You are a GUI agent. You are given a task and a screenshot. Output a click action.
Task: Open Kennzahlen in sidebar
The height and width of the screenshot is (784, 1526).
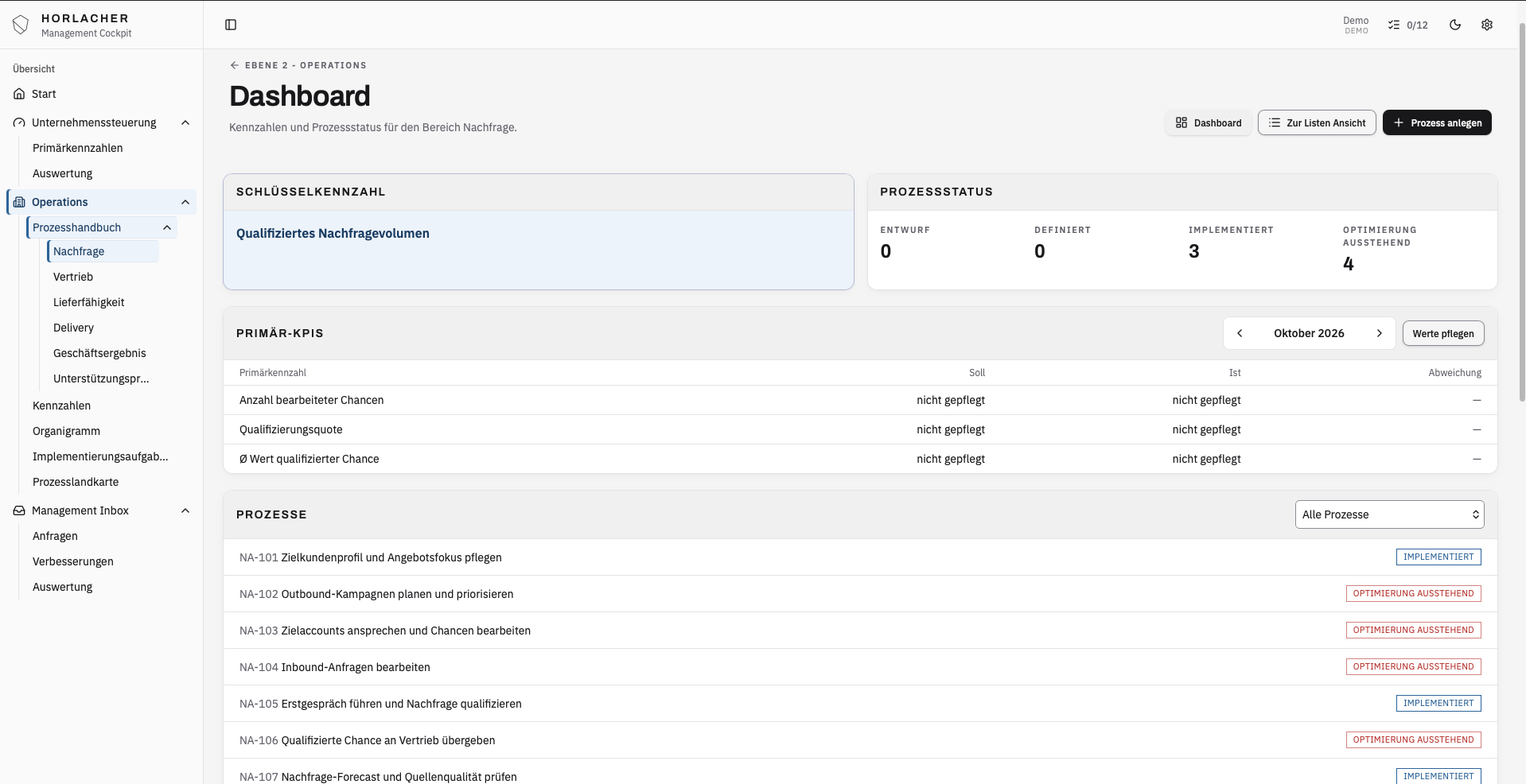[62, 406]
